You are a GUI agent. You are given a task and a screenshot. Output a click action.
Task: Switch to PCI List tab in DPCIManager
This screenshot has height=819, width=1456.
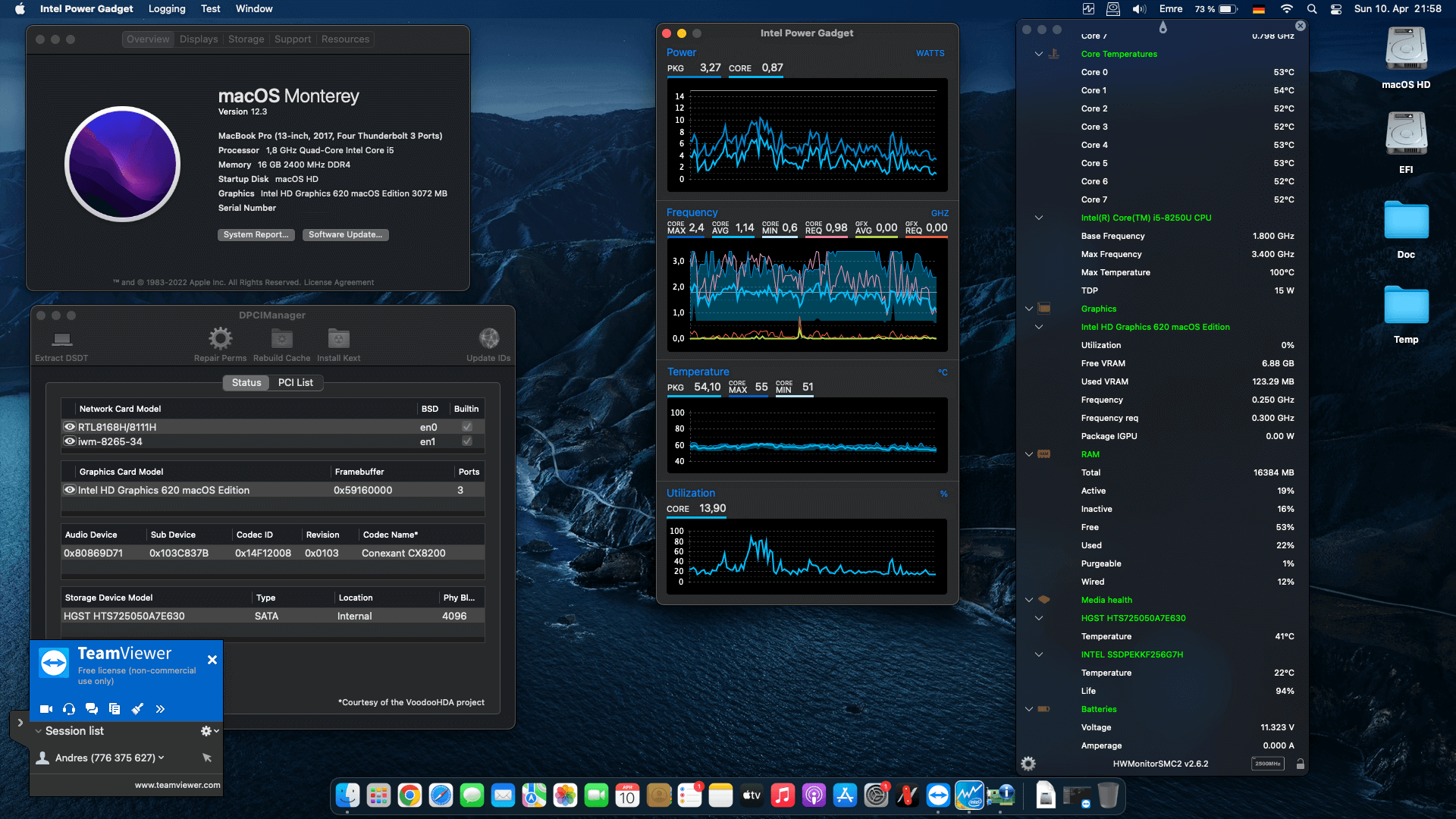295,382
